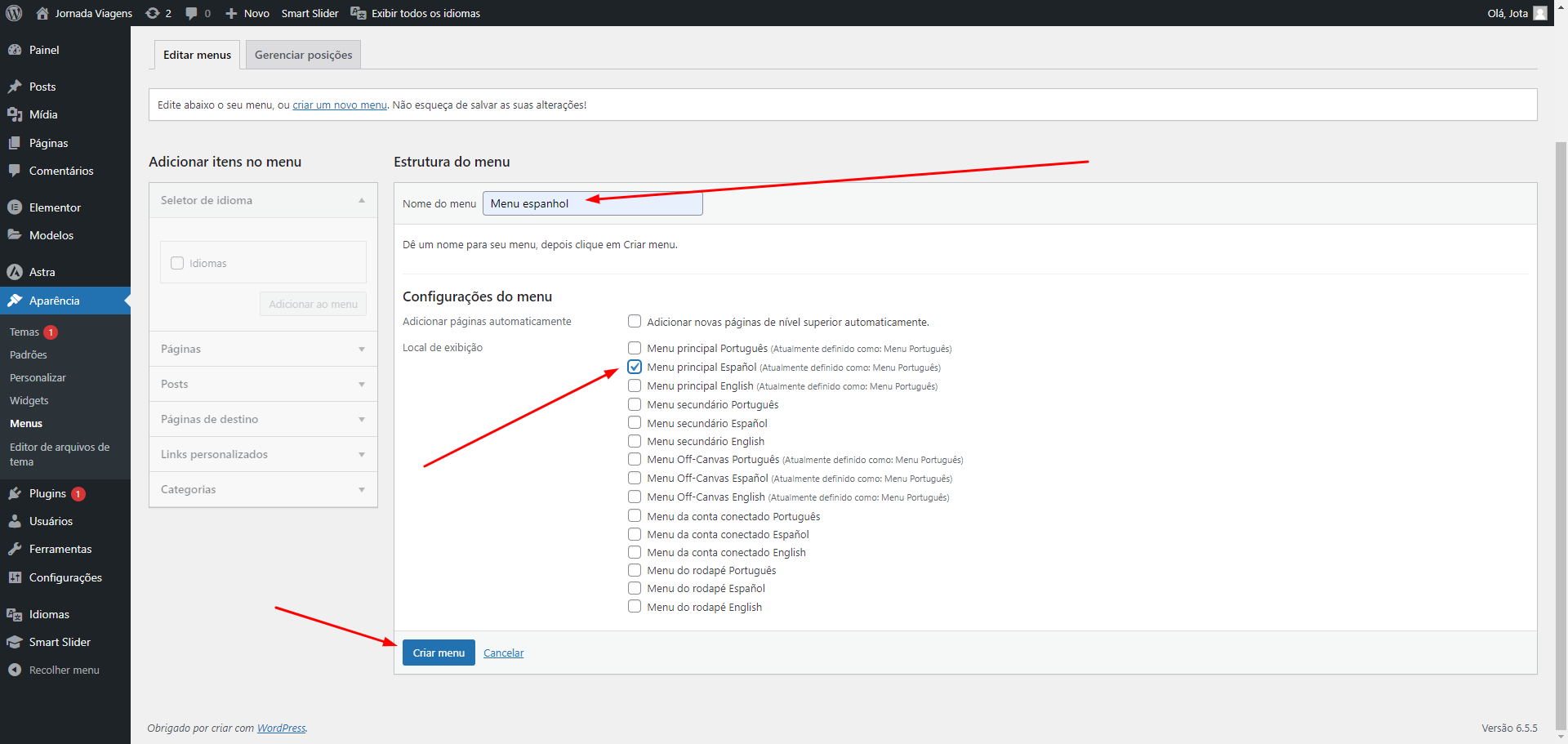Screen dimensions: 1568x744
Task: Open the Comentários icon in sidebar
Action: click(15, 171)
